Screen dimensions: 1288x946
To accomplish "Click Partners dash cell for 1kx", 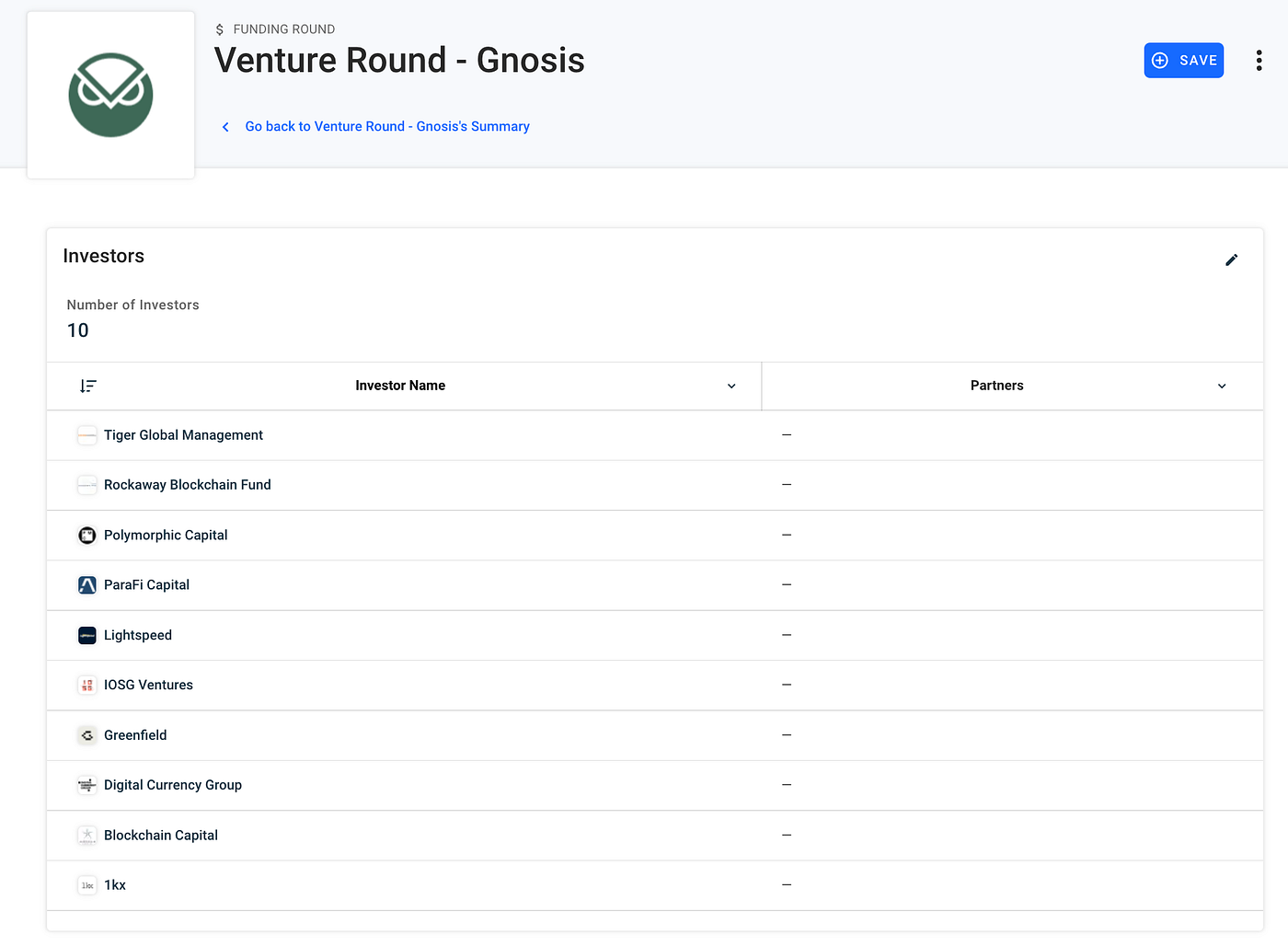I will pyautogui.click(x=787, y=884).
